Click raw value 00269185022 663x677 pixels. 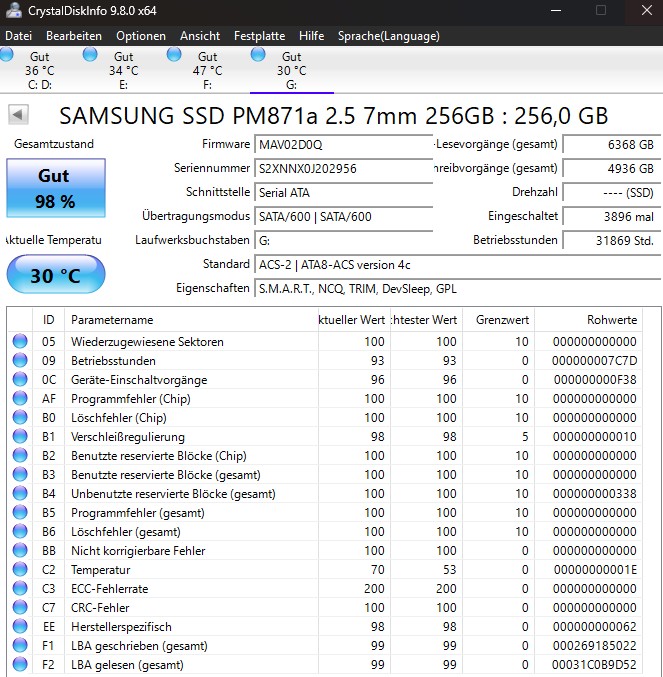coord(594,645)
